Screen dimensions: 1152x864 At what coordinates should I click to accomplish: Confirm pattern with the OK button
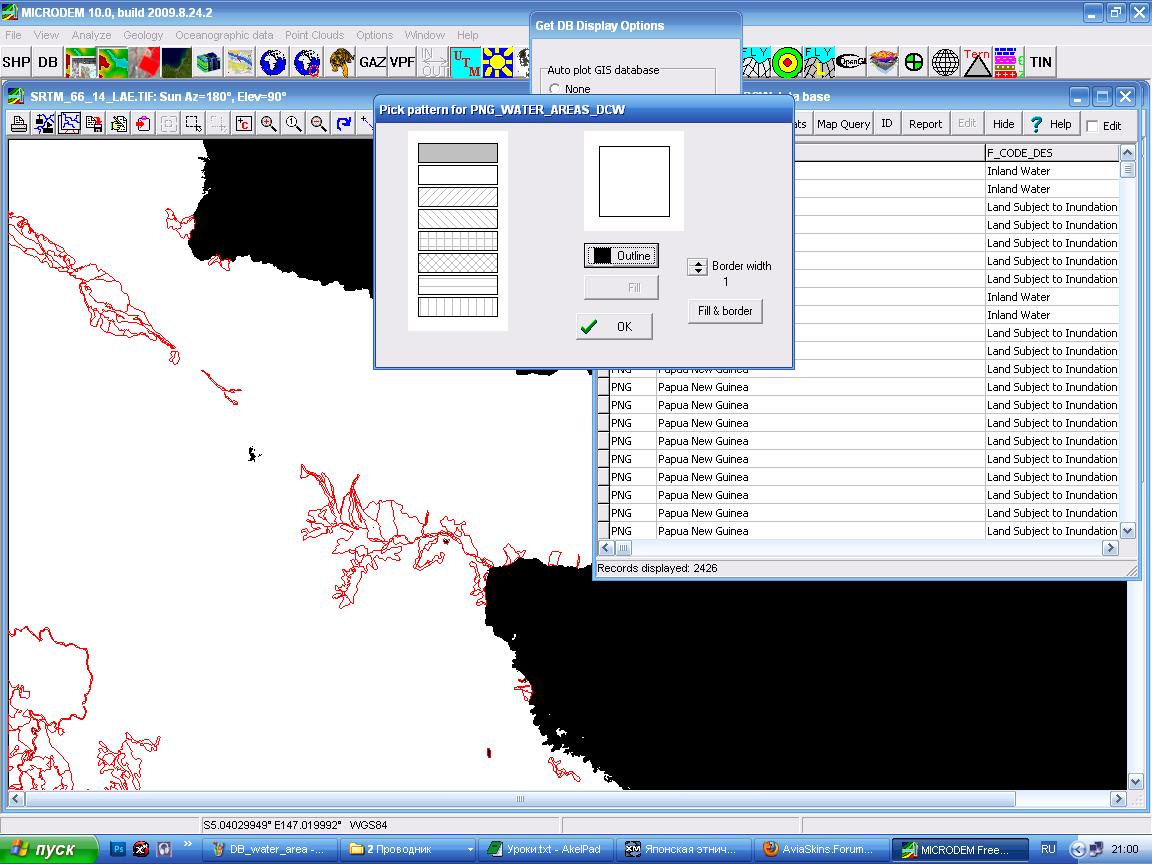(614, 326)
